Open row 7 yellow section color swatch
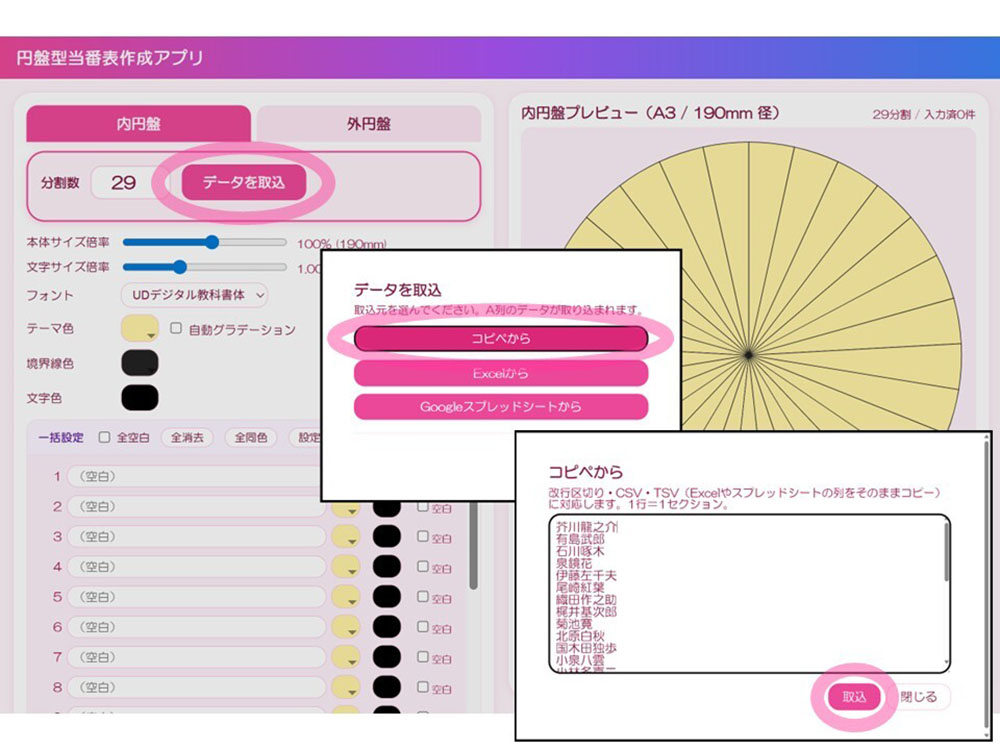1000x750 pixels. (345, 657)
